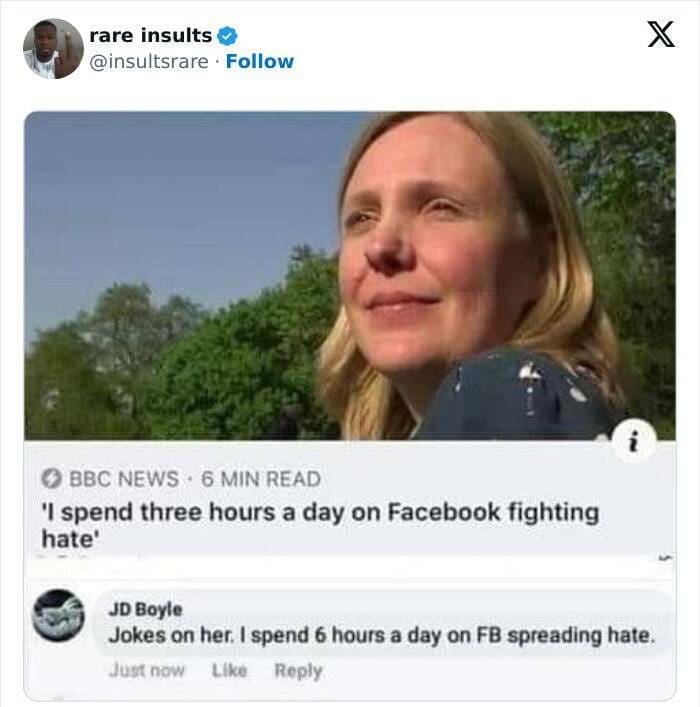The width and height of the screenshot is (700, 707).
Task: Follow the rare insults account
Action: coord(260,61)
